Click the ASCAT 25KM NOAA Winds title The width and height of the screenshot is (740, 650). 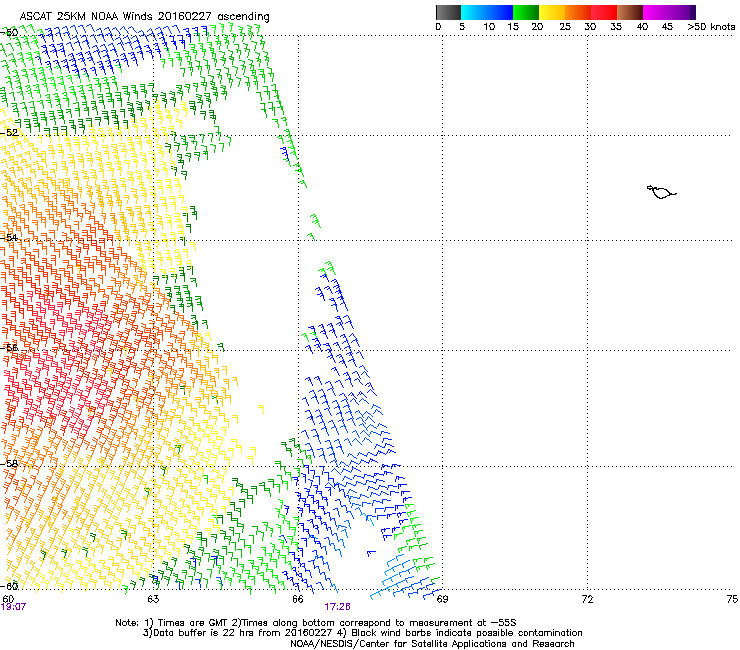pyautogui.click(x=144, y=17)
